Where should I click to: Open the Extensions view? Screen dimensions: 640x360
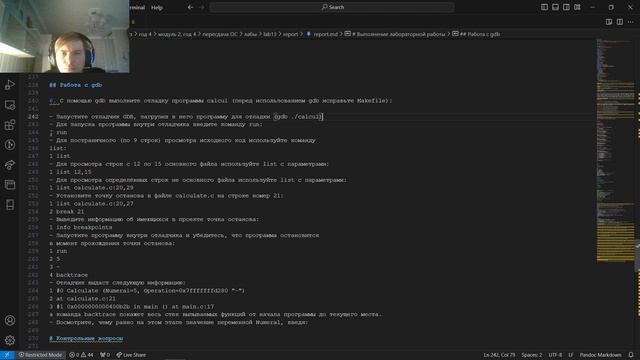pyautogui.click(x=10, y=125)
